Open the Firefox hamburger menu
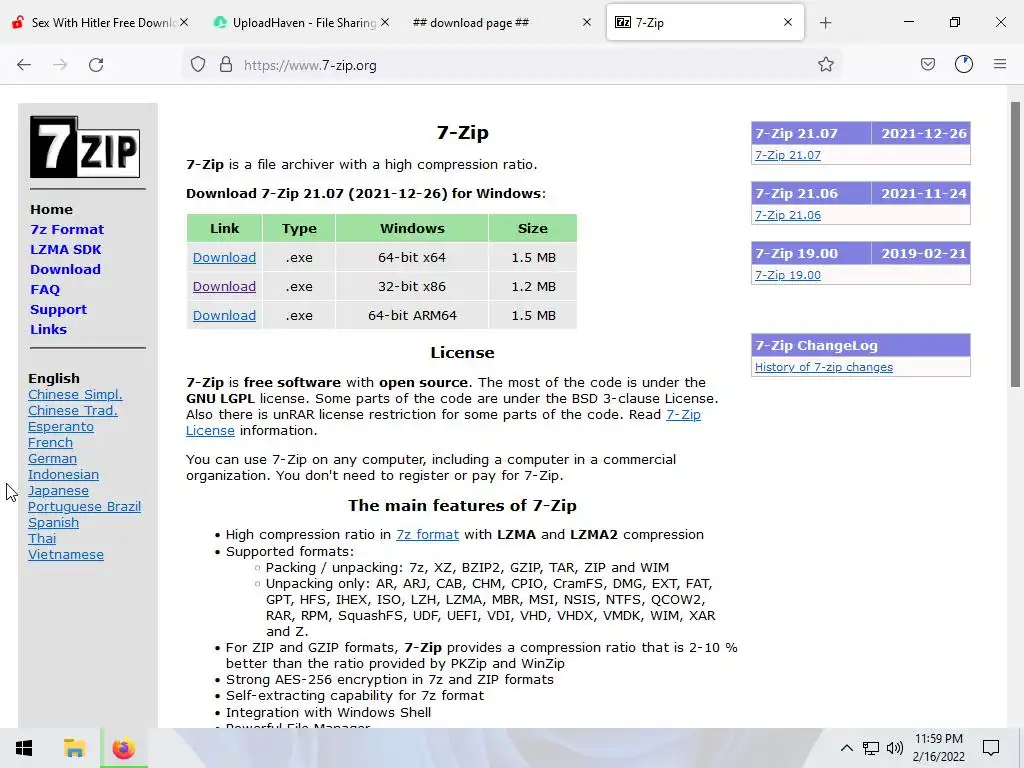Image resolution: width=1024 pixels, height=768 pixels. (1000, 65)
